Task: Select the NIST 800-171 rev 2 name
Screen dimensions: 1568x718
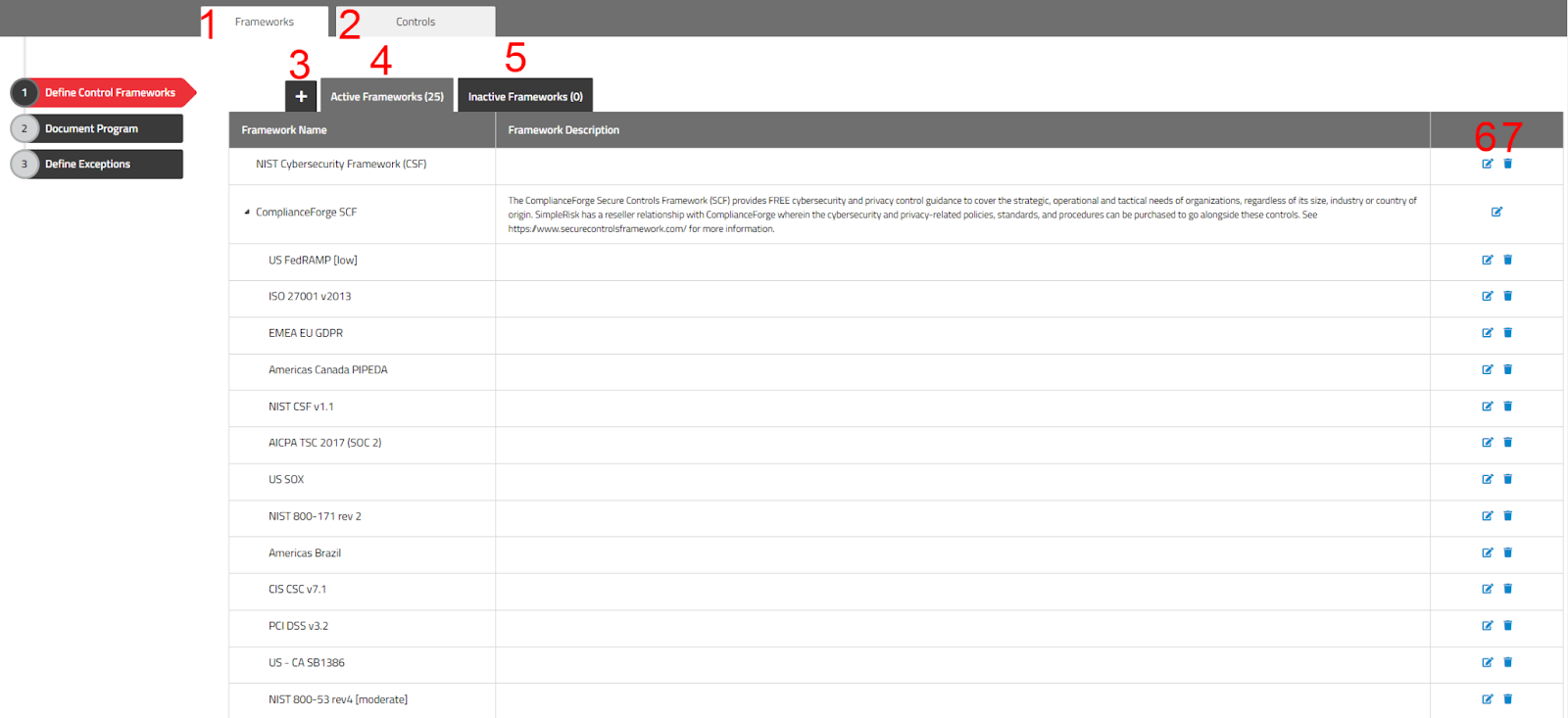Action: click(315, 515)
